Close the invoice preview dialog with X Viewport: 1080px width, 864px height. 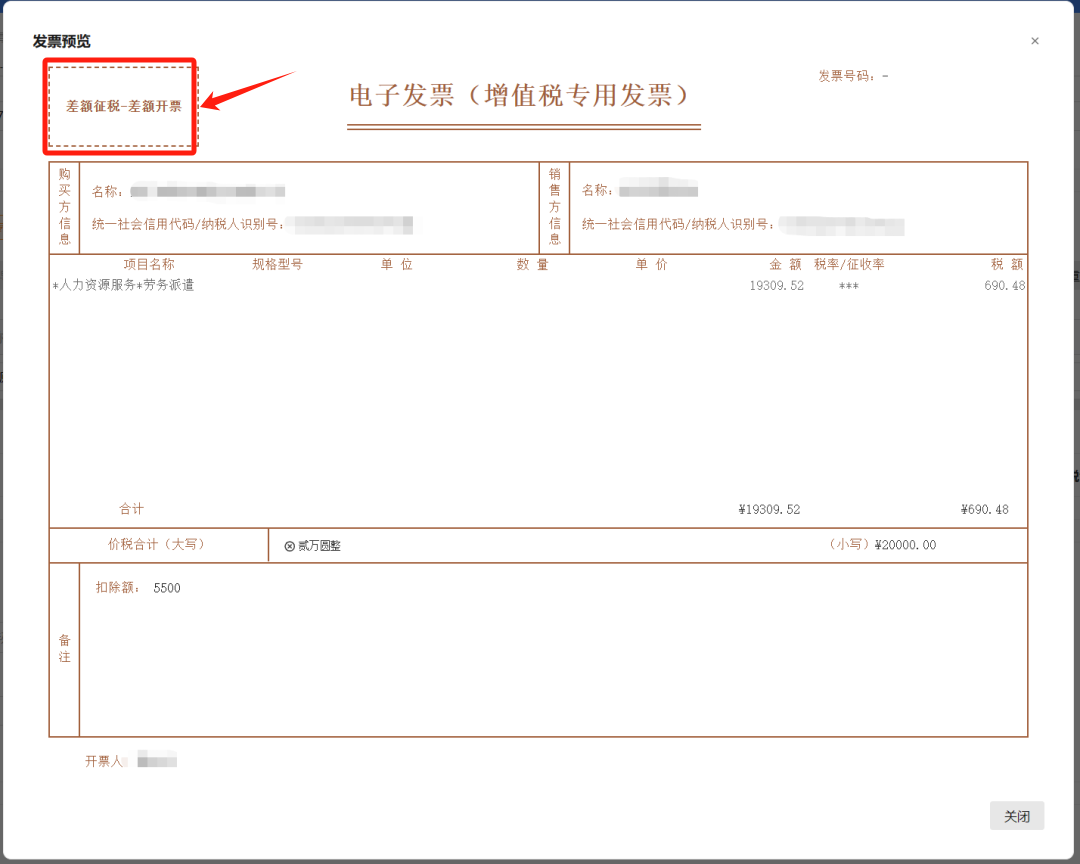(x=1035, y=41)
